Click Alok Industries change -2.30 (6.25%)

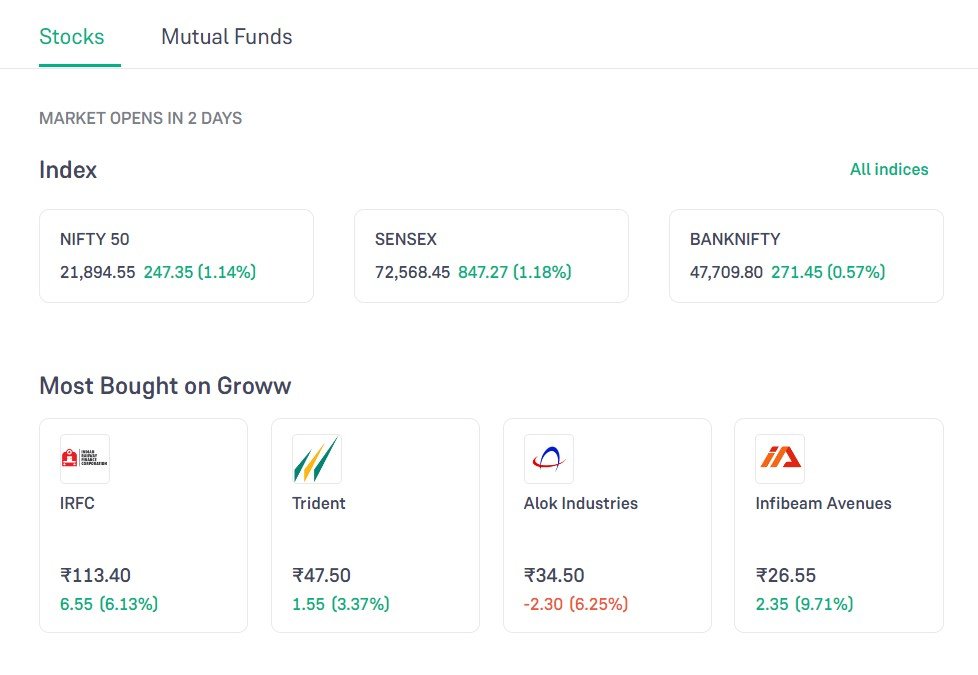click(576, 605)
